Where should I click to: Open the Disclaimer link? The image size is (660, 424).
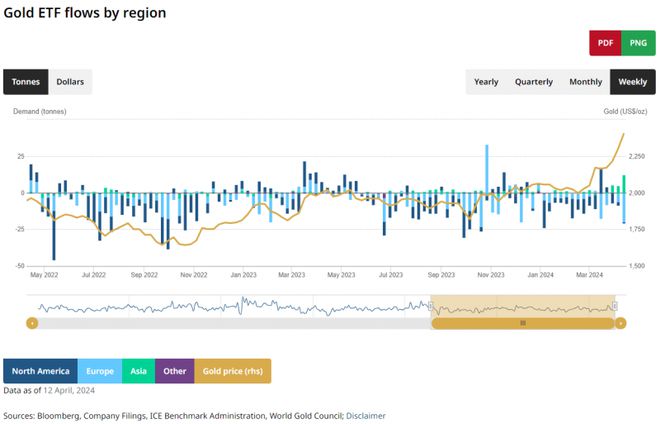(x=365, y=415)
